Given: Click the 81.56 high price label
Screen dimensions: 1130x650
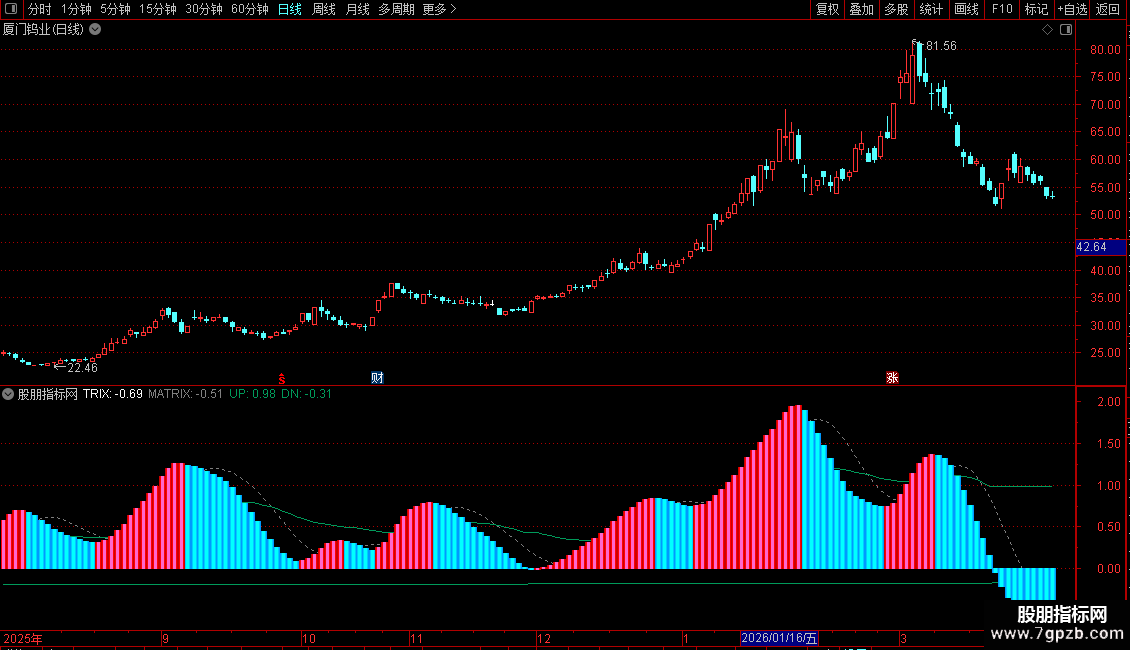Looking at the screenshot, I should click(x=941, y=46).
